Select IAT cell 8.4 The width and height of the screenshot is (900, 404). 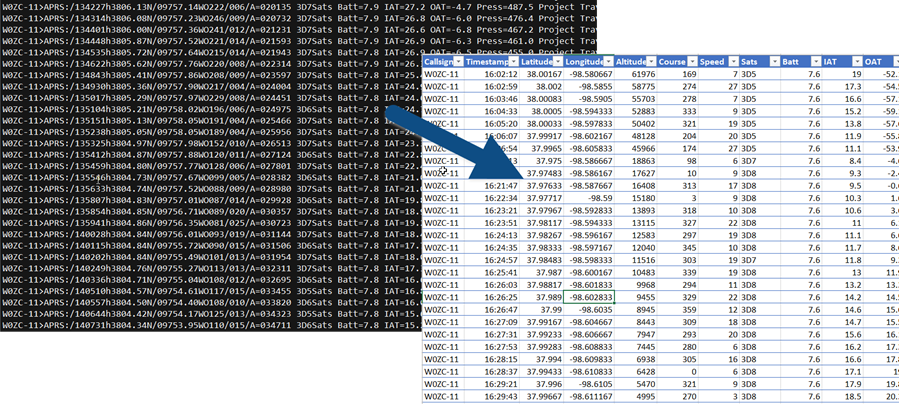point(841,161)
